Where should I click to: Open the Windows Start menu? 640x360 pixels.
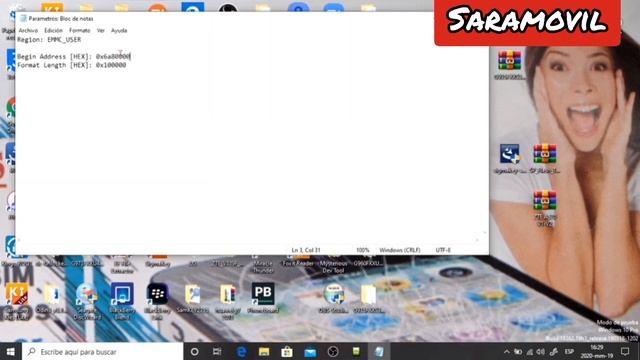click(x=10, y=351)
